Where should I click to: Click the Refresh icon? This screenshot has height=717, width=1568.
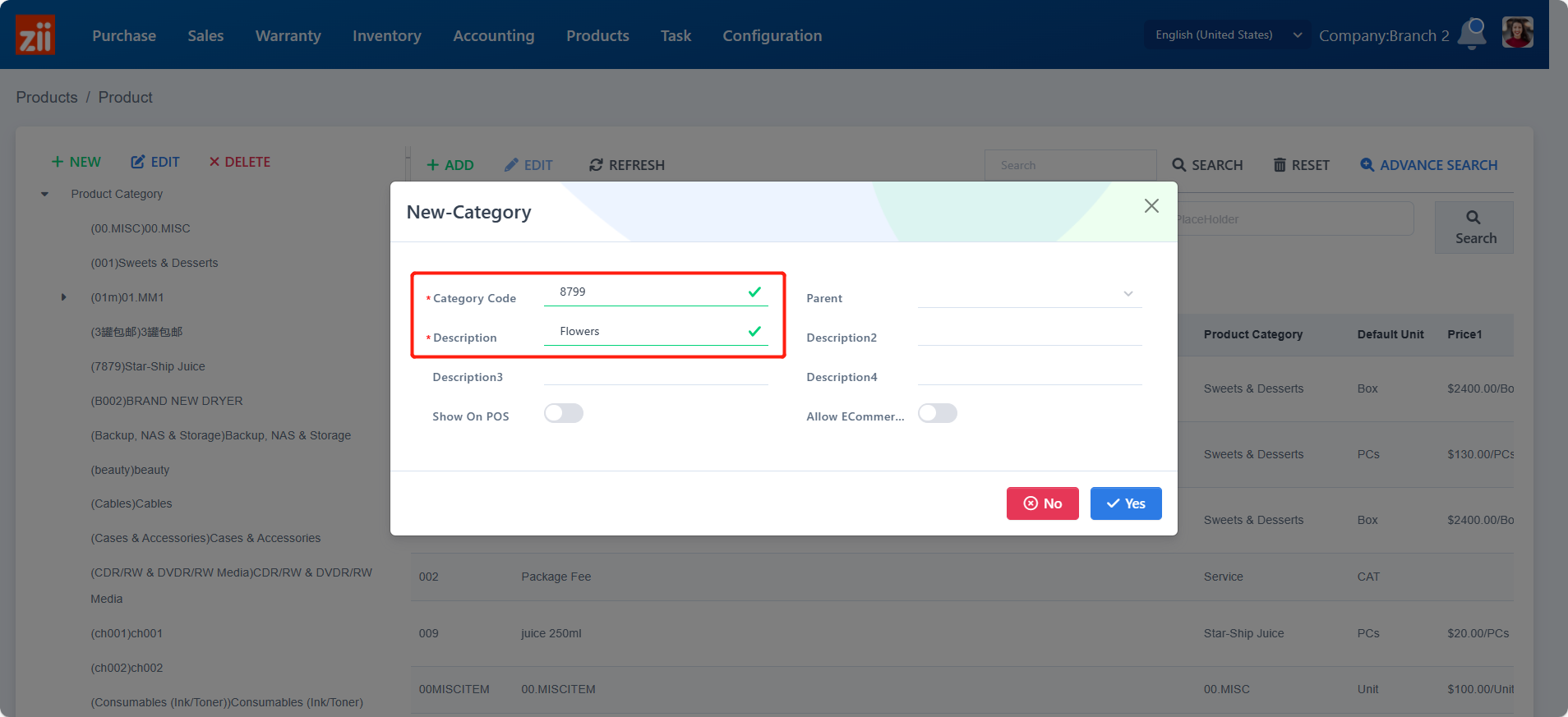tap(596, 165)
